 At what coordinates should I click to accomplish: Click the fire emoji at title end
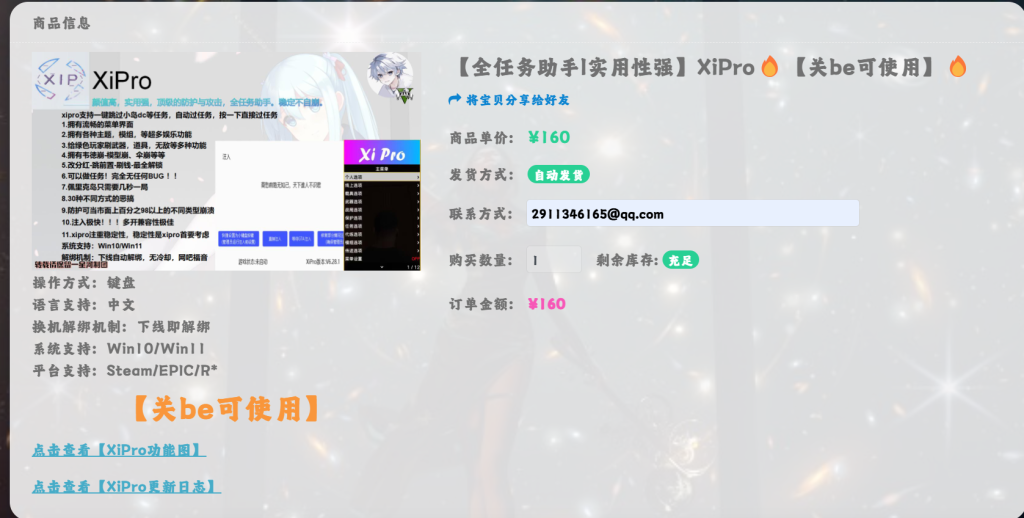957,67
